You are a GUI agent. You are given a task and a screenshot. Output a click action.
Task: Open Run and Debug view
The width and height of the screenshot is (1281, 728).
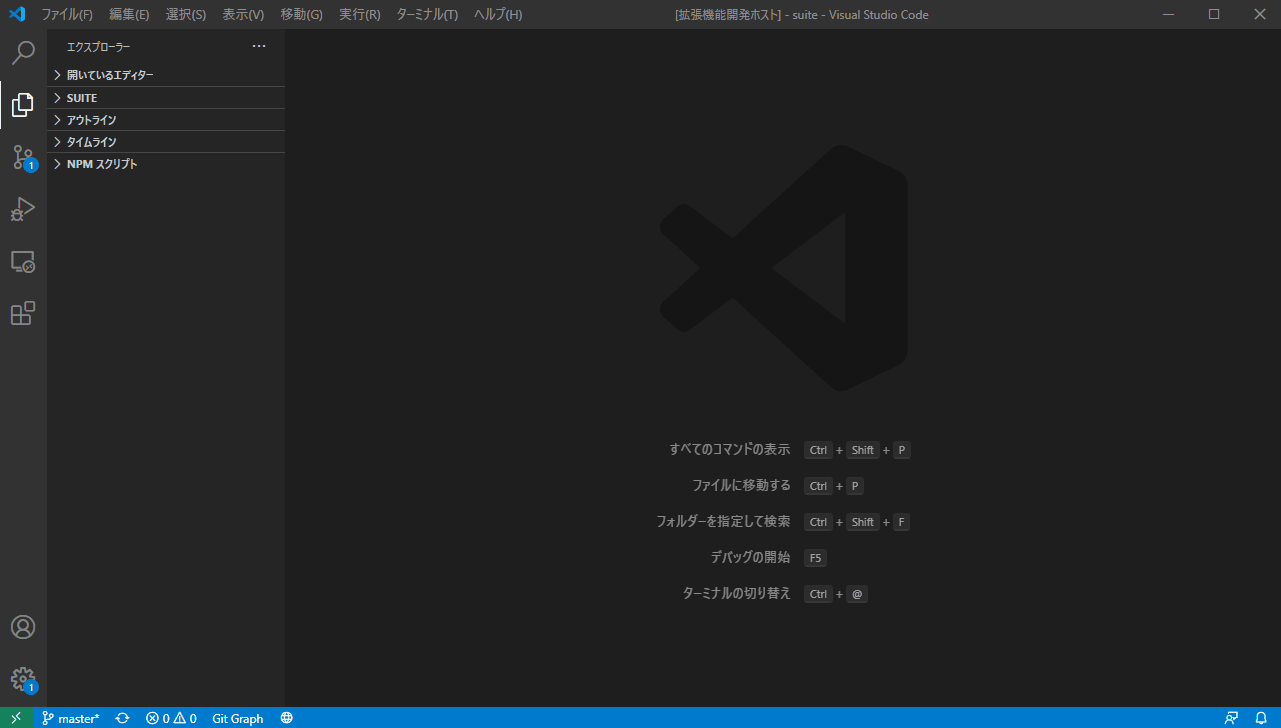[23, 209]
